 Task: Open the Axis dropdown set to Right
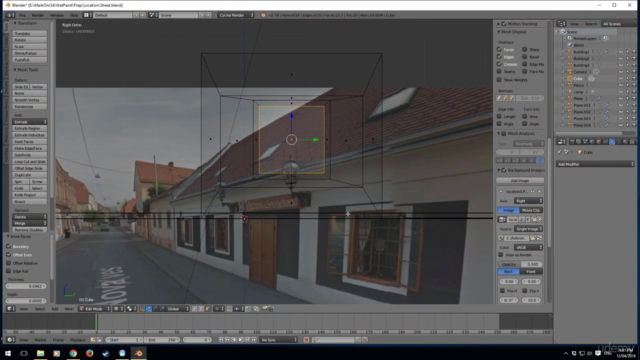point(528,201)
